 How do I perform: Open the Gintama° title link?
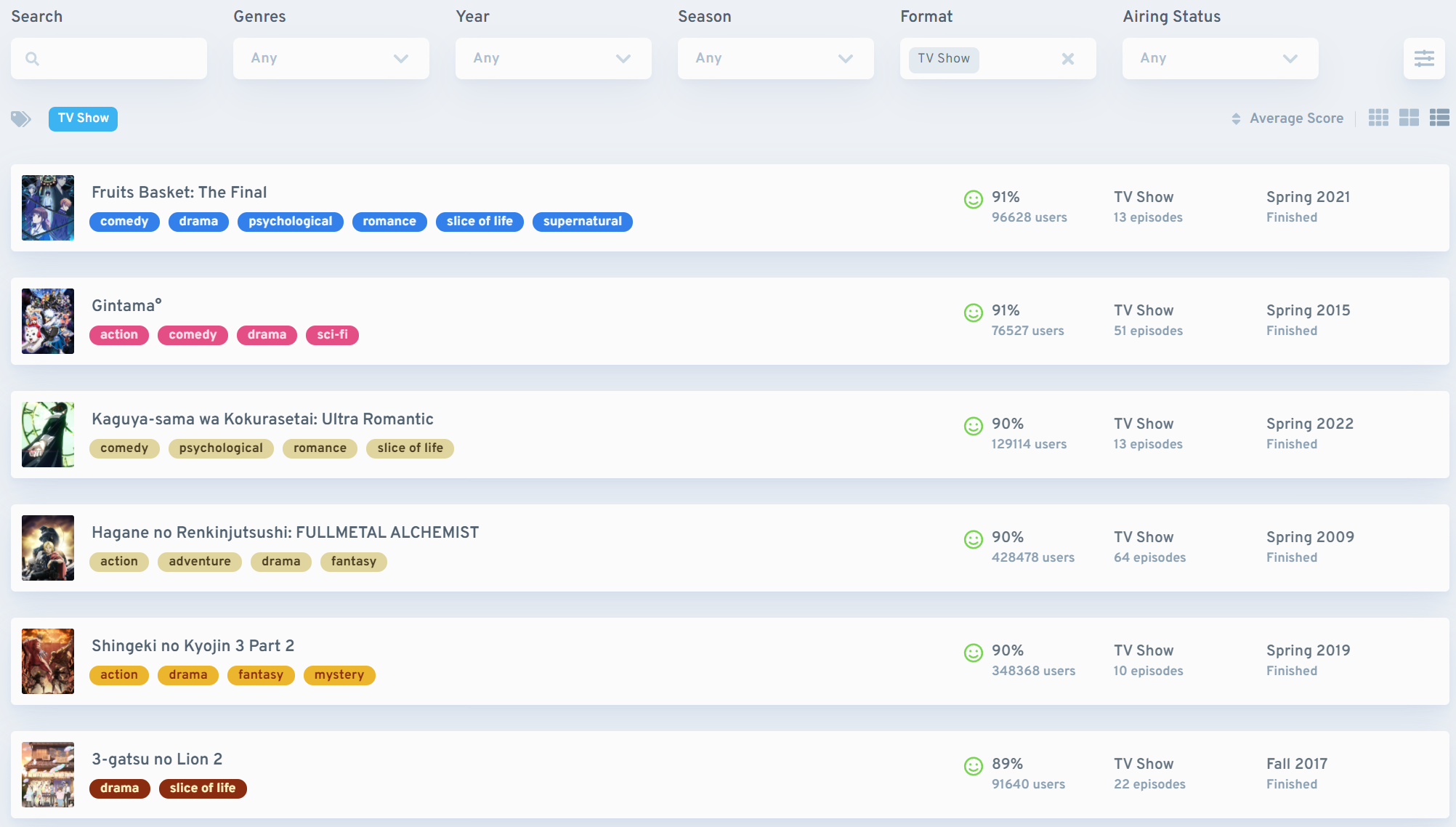click(126, 306)
